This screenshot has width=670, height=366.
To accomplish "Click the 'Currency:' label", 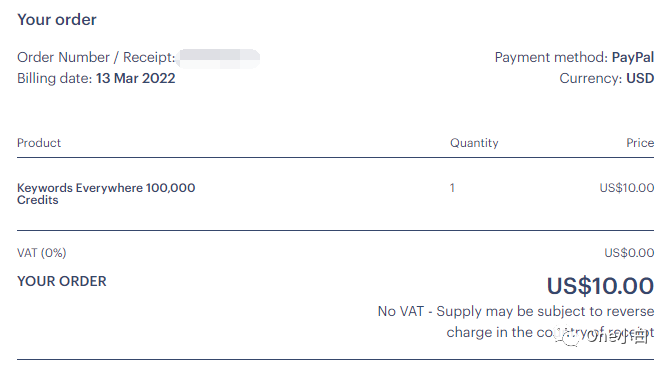I will 591,79.
